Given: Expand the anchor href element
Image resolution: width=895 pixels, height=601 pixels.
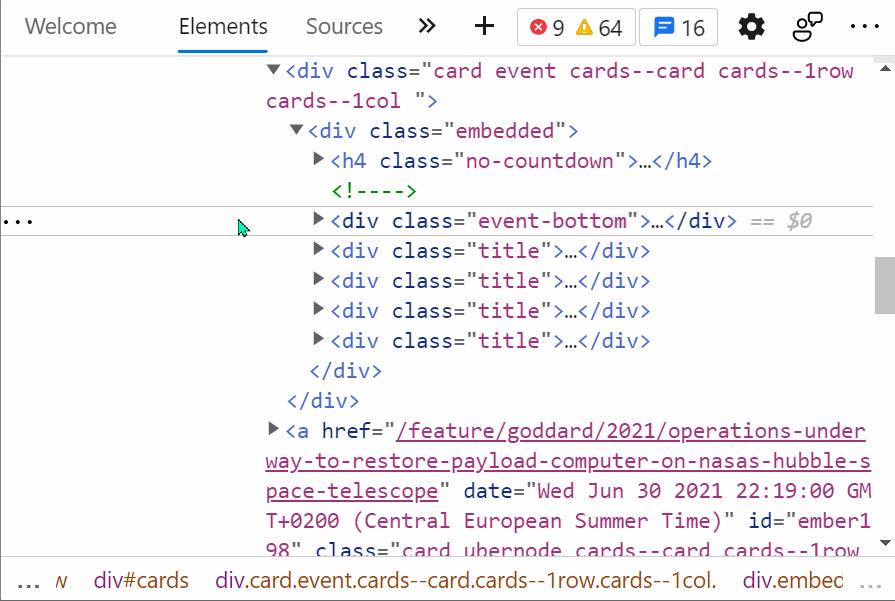Looking at the screenshot, I should coord(273,429).
